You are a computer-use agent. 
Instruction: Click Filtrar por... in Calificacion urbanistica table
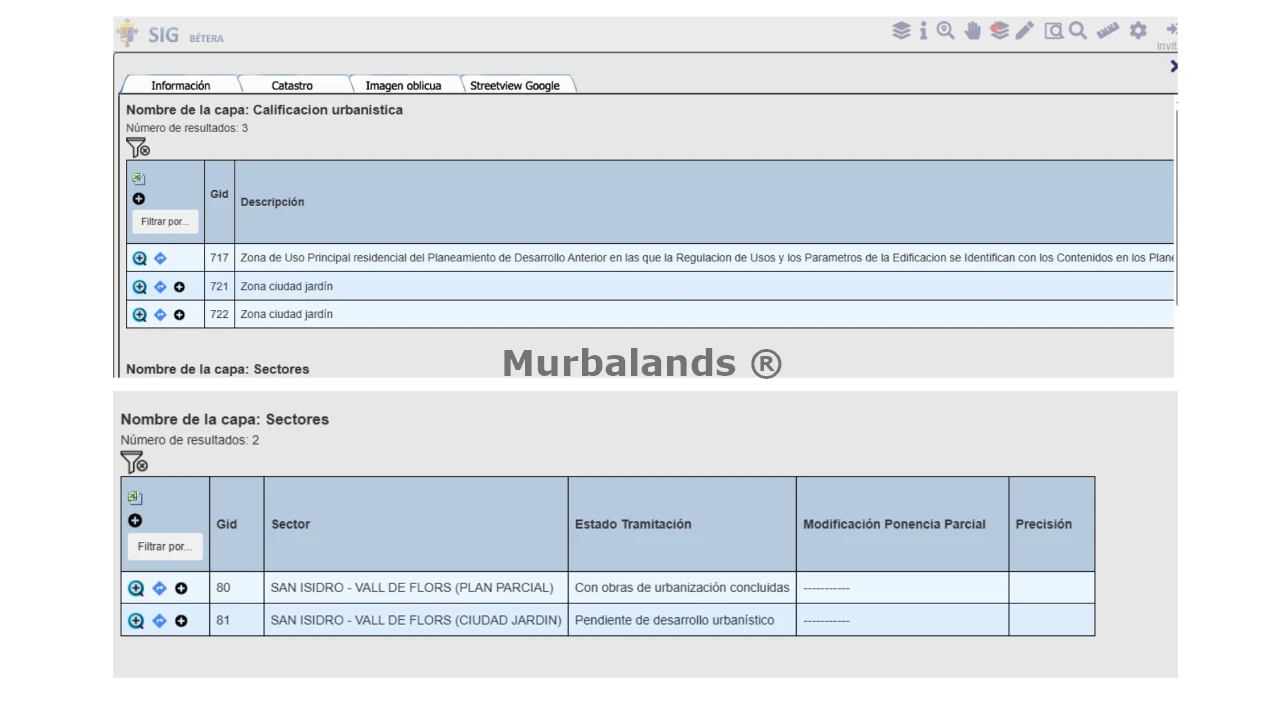tap(165, 222)
